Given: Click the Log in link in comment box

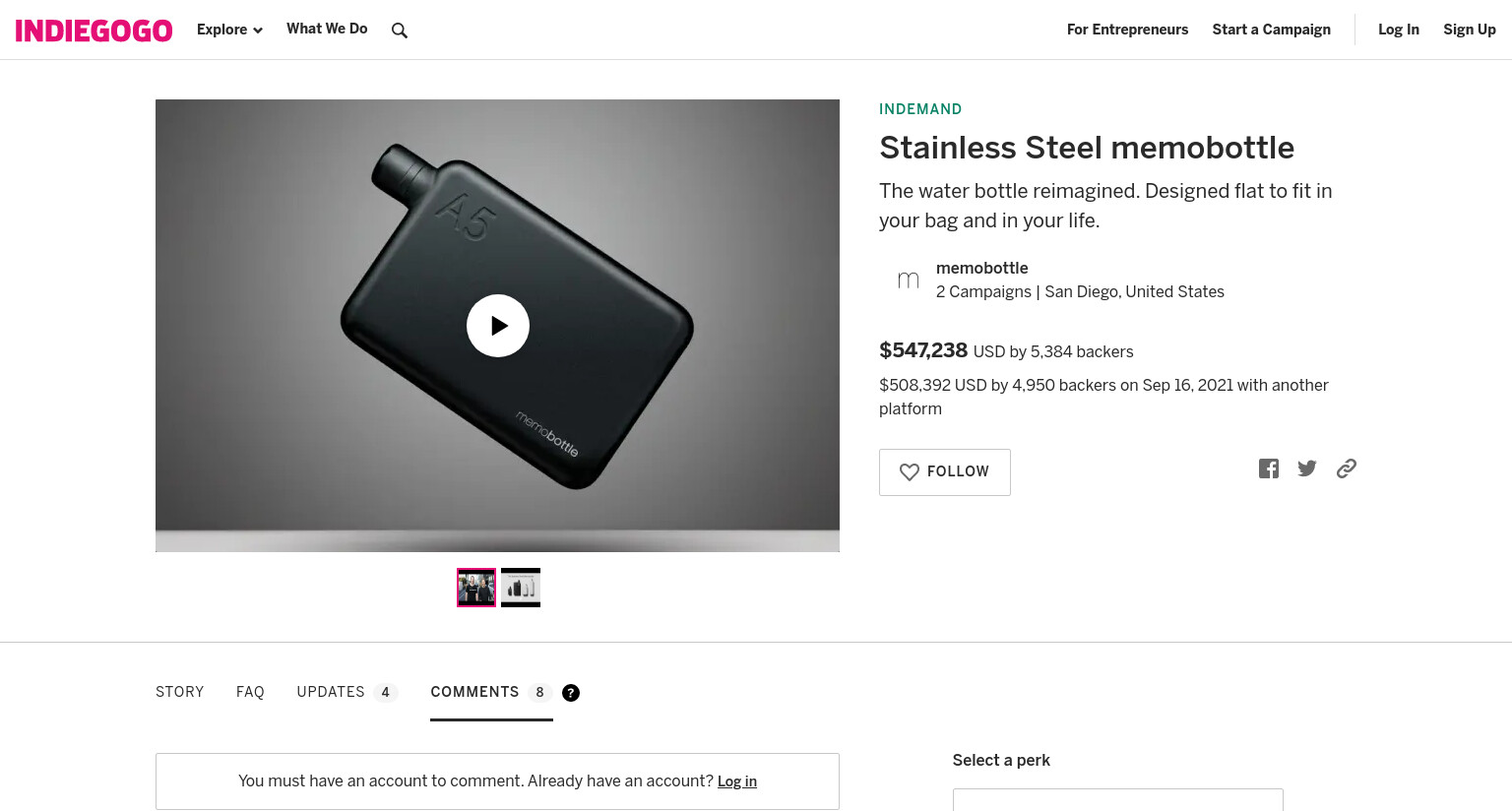Looking at the screenshot, I should [x=737, y=781].
